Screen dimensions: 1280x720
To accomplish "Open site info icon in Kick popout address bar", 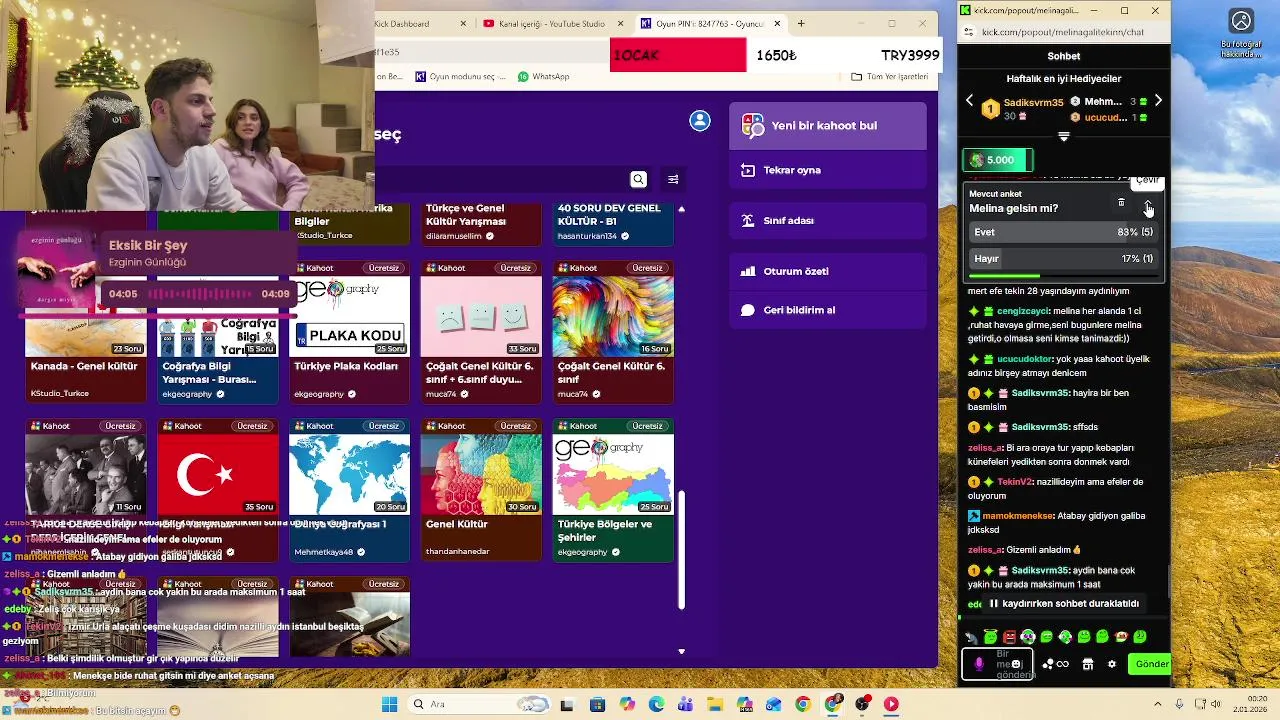I will pyautogui.click(x=967, y=32).
